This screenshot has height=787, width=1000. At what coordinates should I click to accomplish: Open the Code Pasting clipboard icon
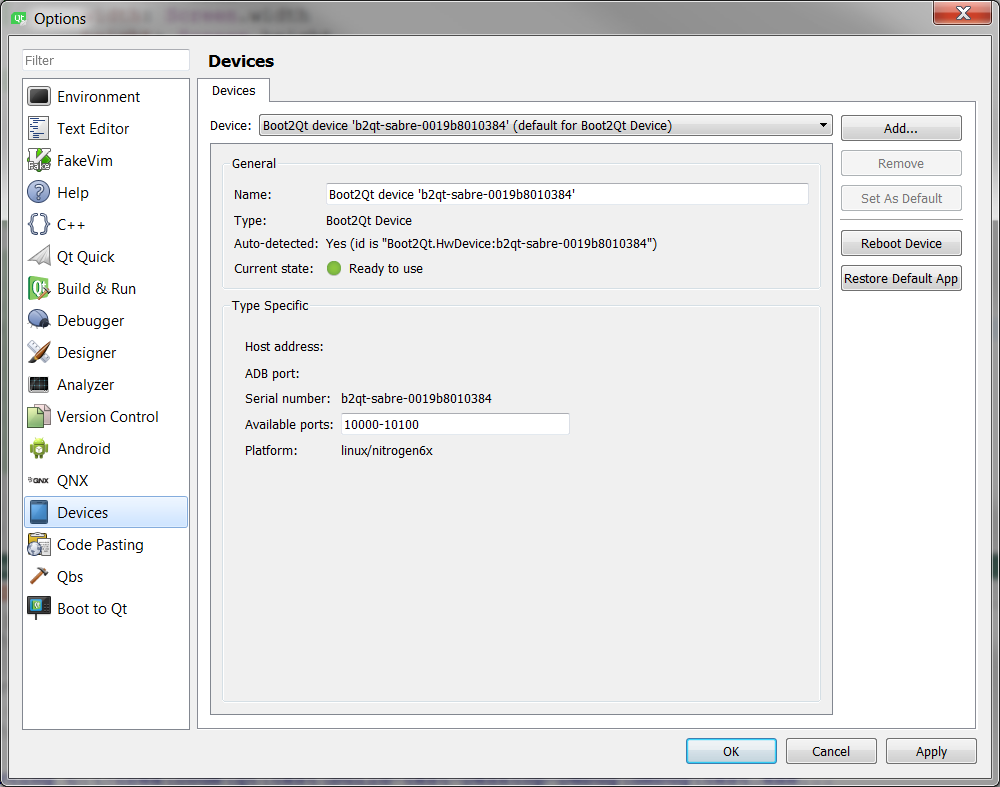tap(39, 544)
